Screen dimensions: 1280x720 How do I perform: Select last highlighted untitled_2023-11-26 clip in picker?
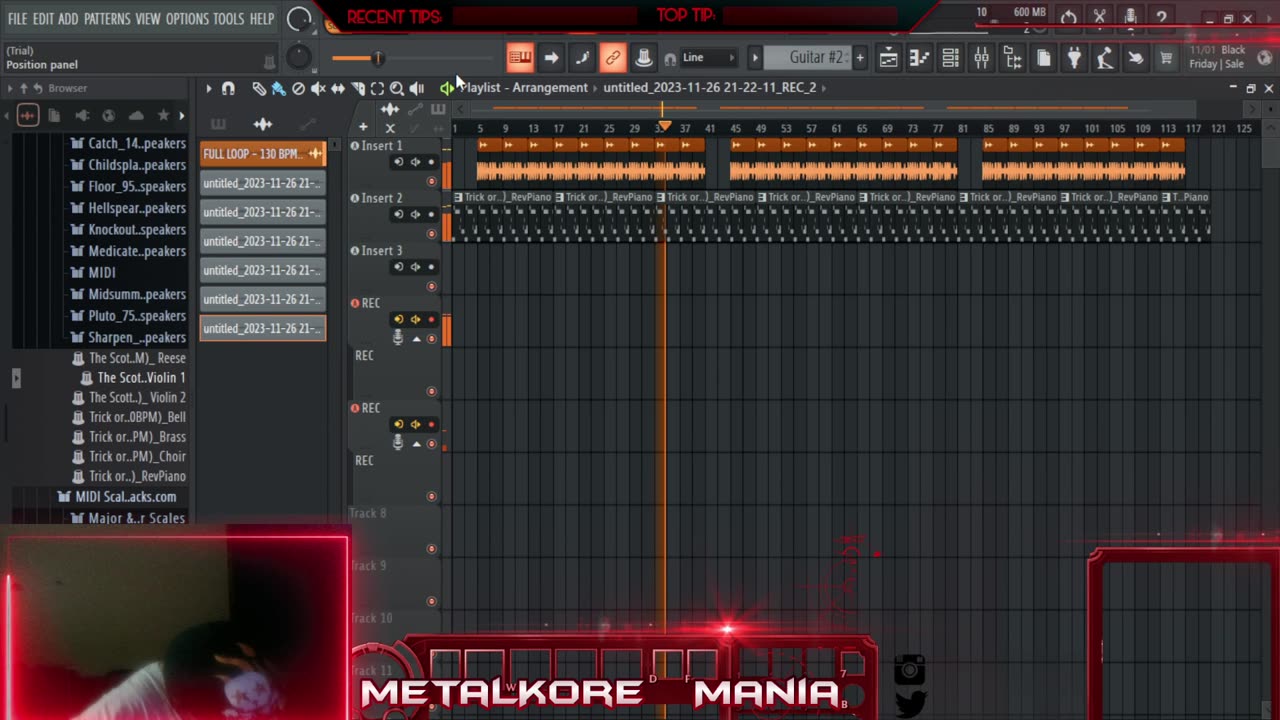263,328
